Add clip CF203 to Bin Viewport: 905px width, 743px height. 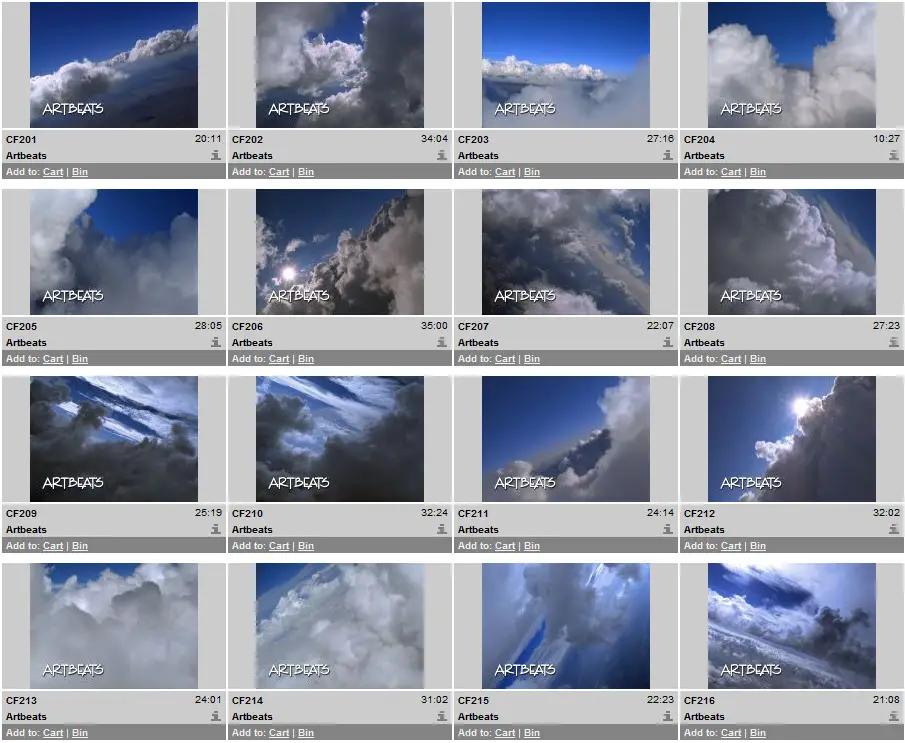point(532,171)
